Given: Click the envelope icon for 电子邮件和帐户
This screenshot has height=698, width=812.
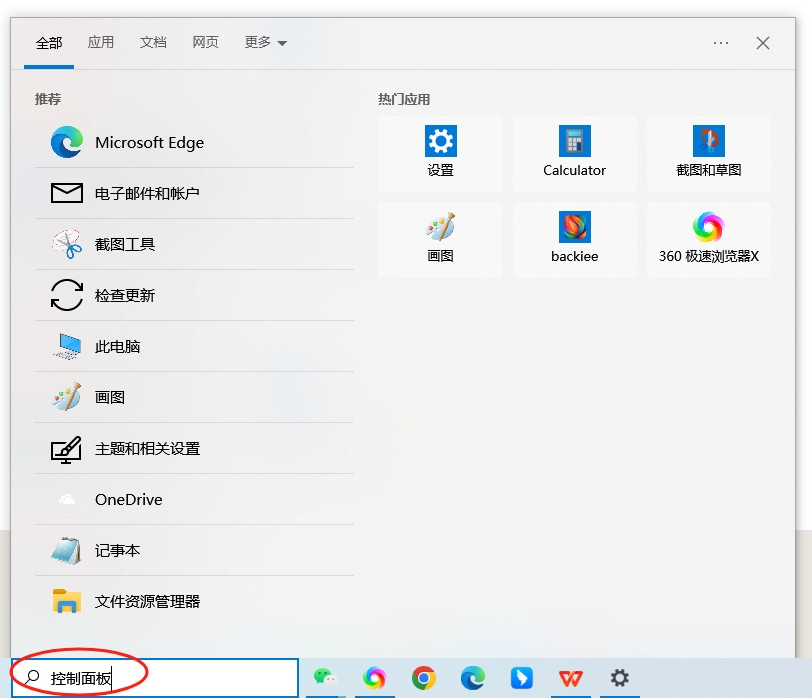Looking at the screenshot, I should pos(67,193).
